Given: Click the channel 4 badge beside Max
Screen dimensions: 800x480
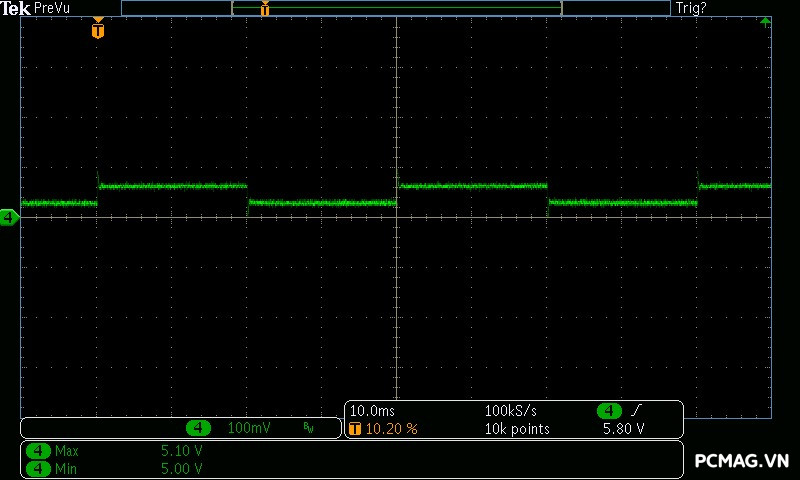Looking at the screenshot, I should click(x=38, y=451).
